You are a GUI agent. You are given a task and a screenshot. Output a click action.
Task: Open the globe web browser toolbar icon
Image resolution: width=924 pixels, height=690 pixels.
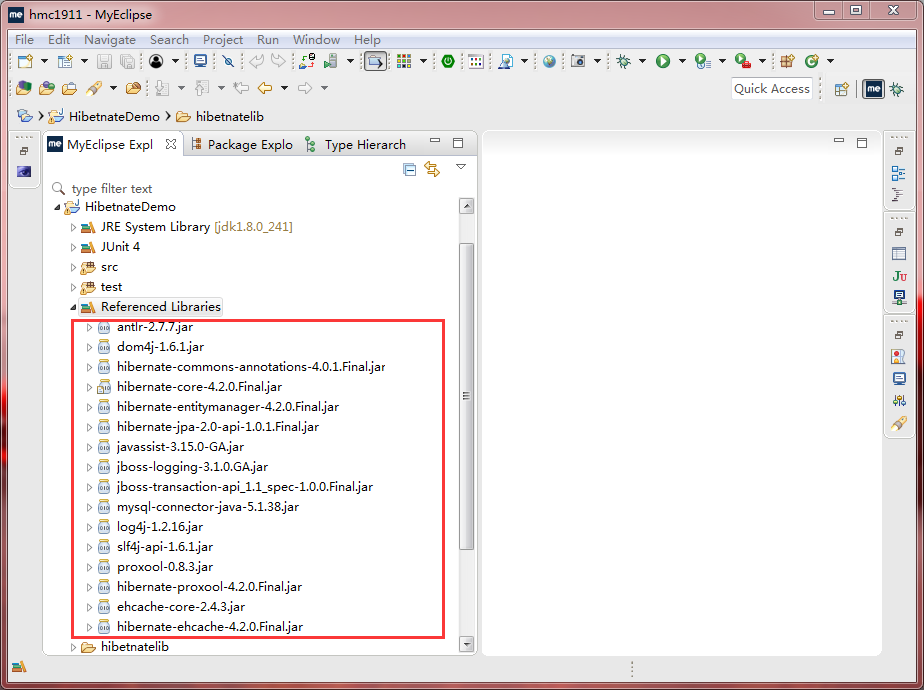(549, 61)
